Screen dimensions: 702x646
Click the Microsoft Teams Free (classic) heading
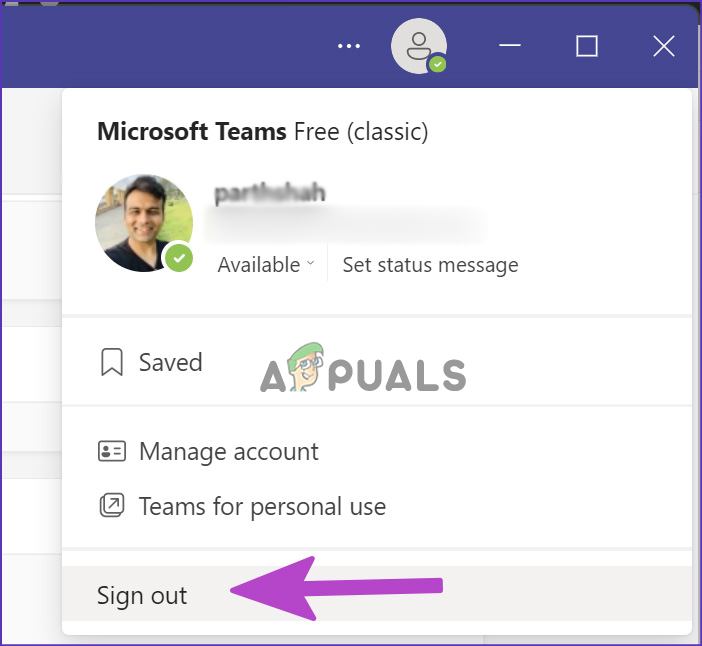262,131
